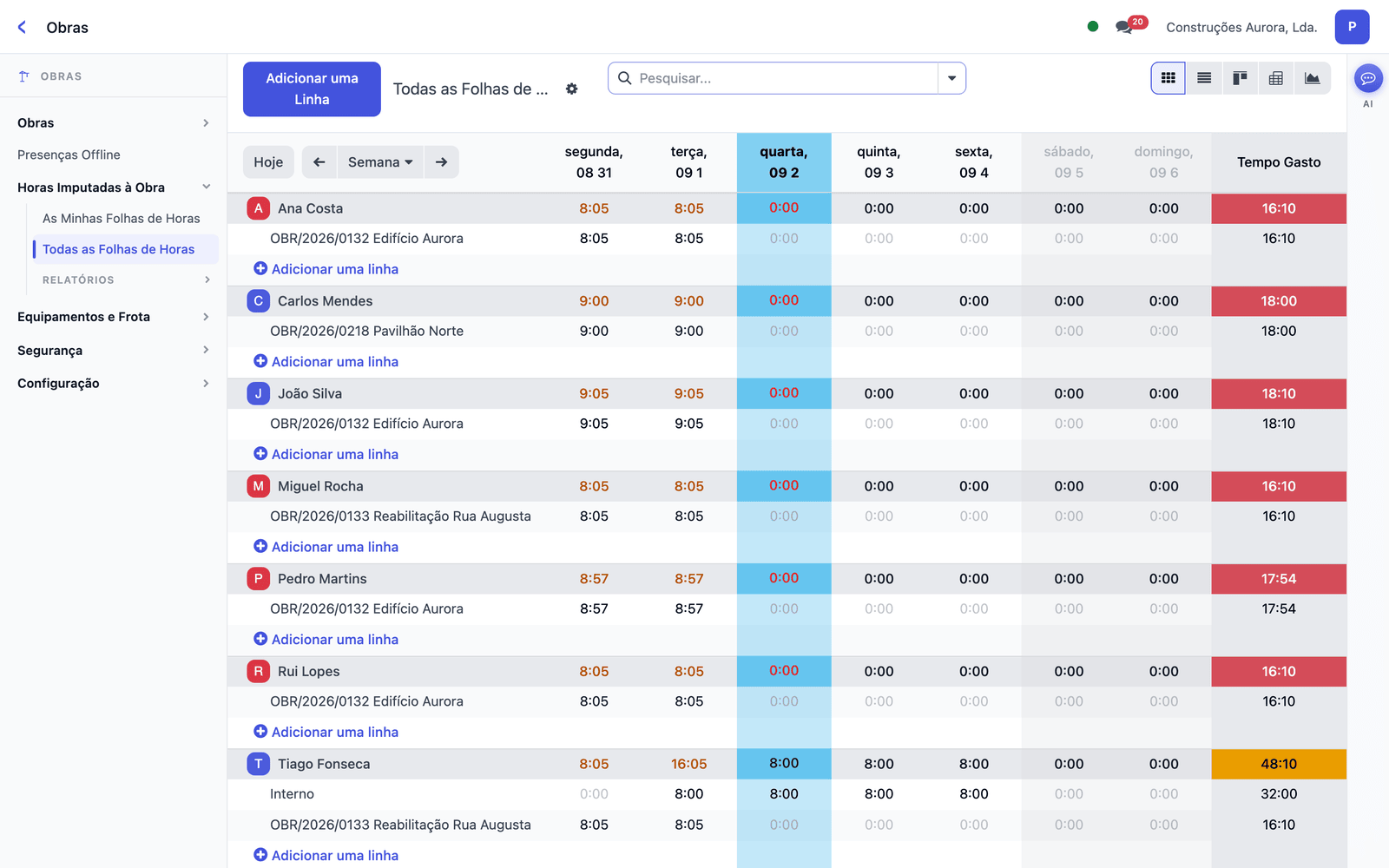This screenshot has height=868, width=1389.
Task: Expand the Segurança menu
Action: pos(113,351)
